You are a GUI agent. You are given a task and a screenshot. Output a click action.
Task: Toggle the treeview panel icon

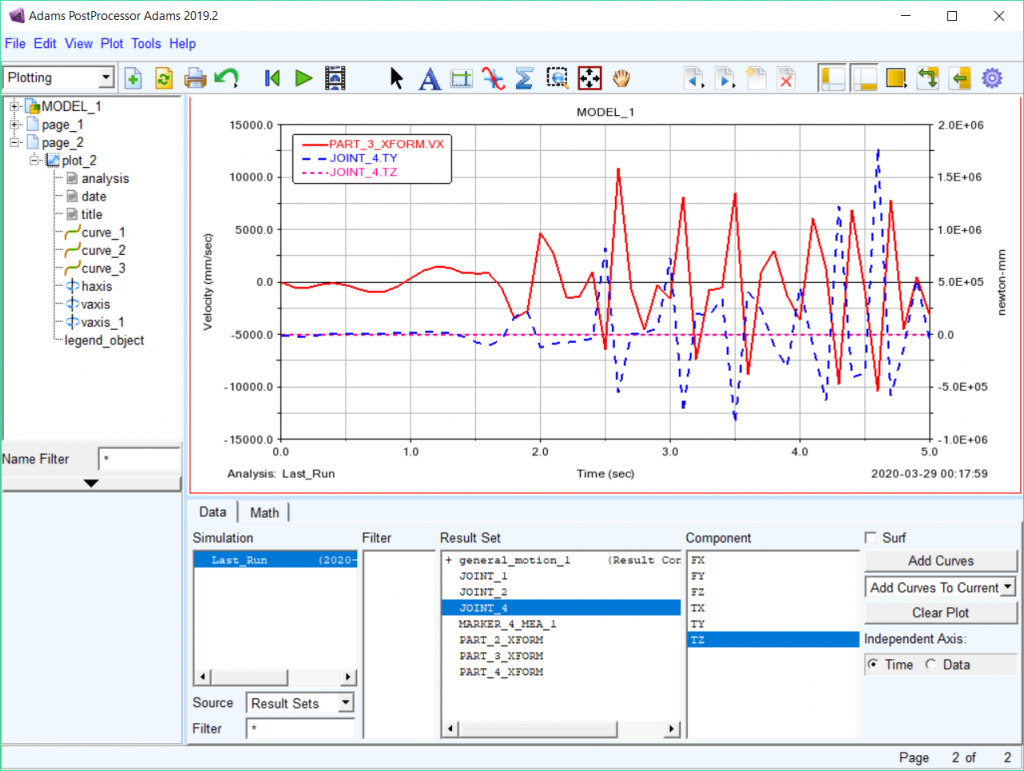click(833, 78)
